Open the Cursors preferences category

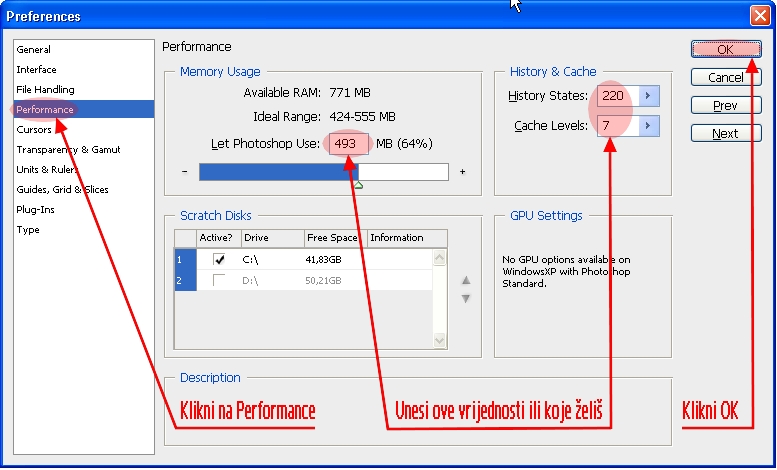tap(34, 129)
